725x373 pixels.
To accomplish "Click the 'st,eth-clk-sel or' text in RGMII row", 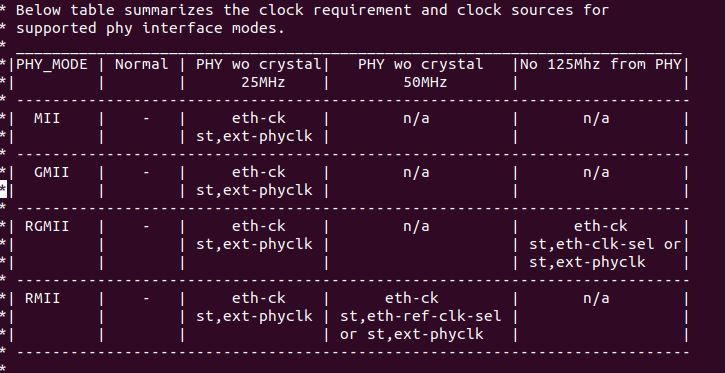I will tap(605, 244).
